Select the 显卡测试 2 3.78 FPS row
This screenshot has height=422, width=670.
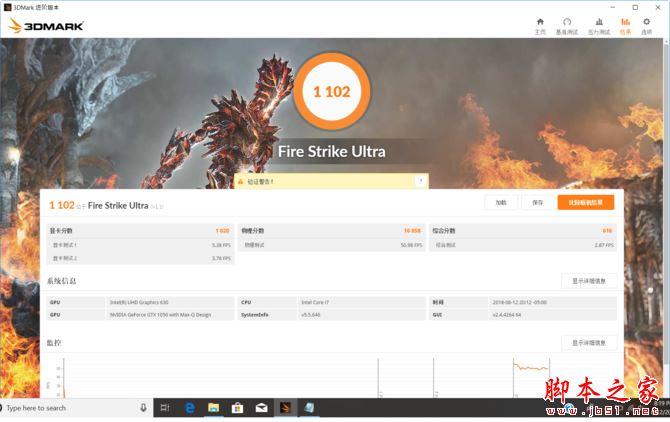coord(140,258)
